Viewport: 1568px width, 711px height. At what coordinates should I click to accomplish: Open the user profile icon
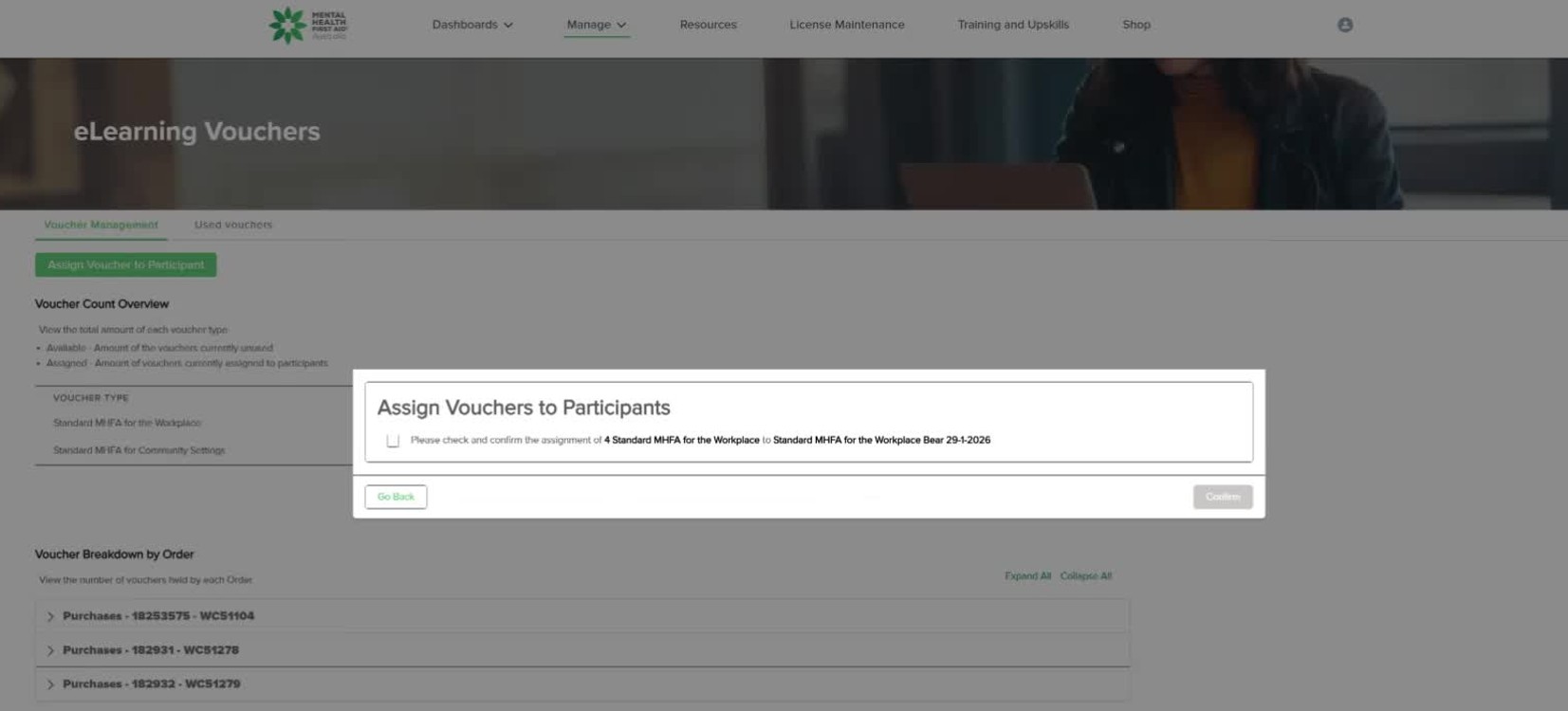point(1344,26)
